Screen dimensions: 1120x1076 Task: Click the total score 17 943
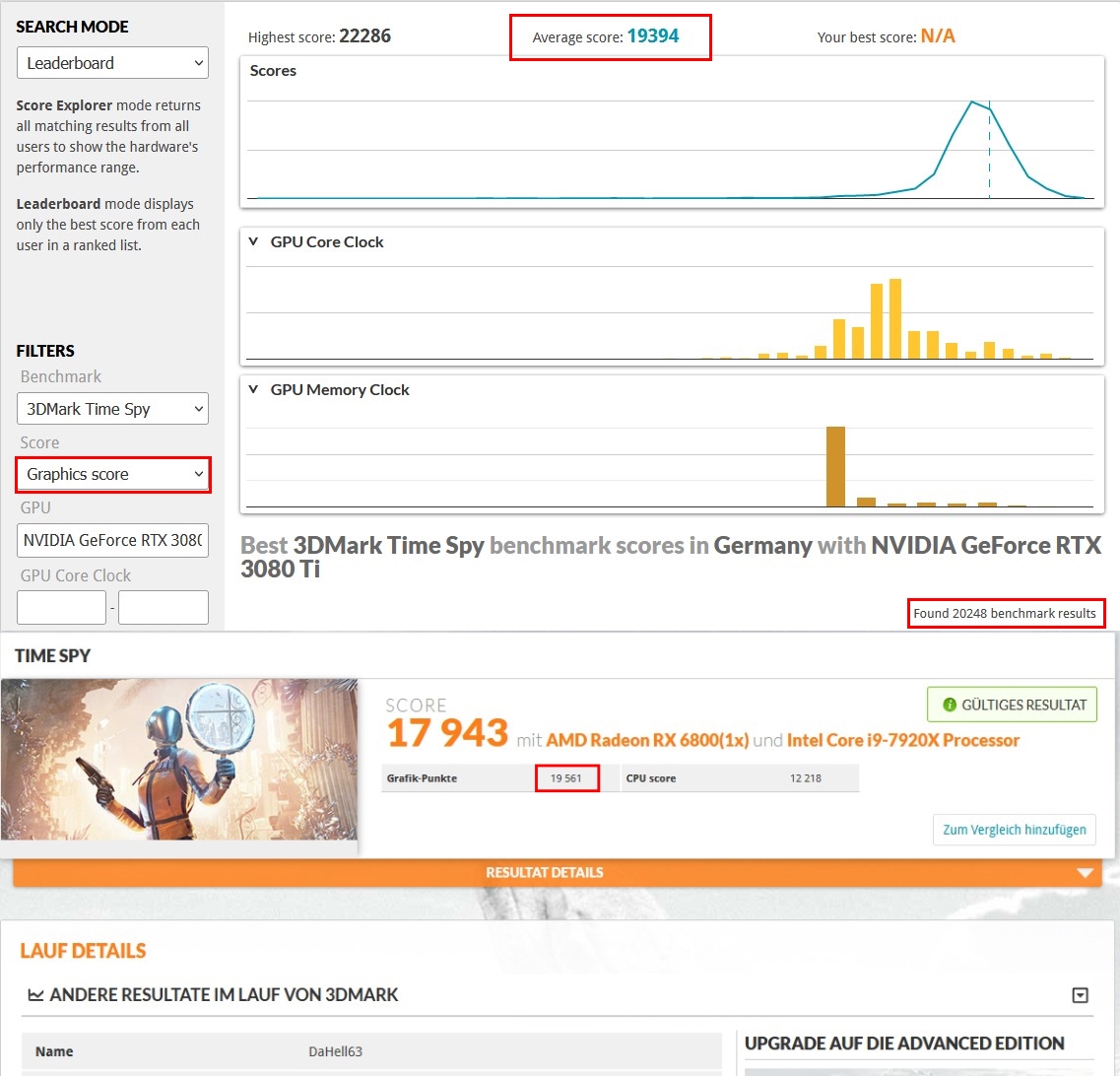(447, 733)
